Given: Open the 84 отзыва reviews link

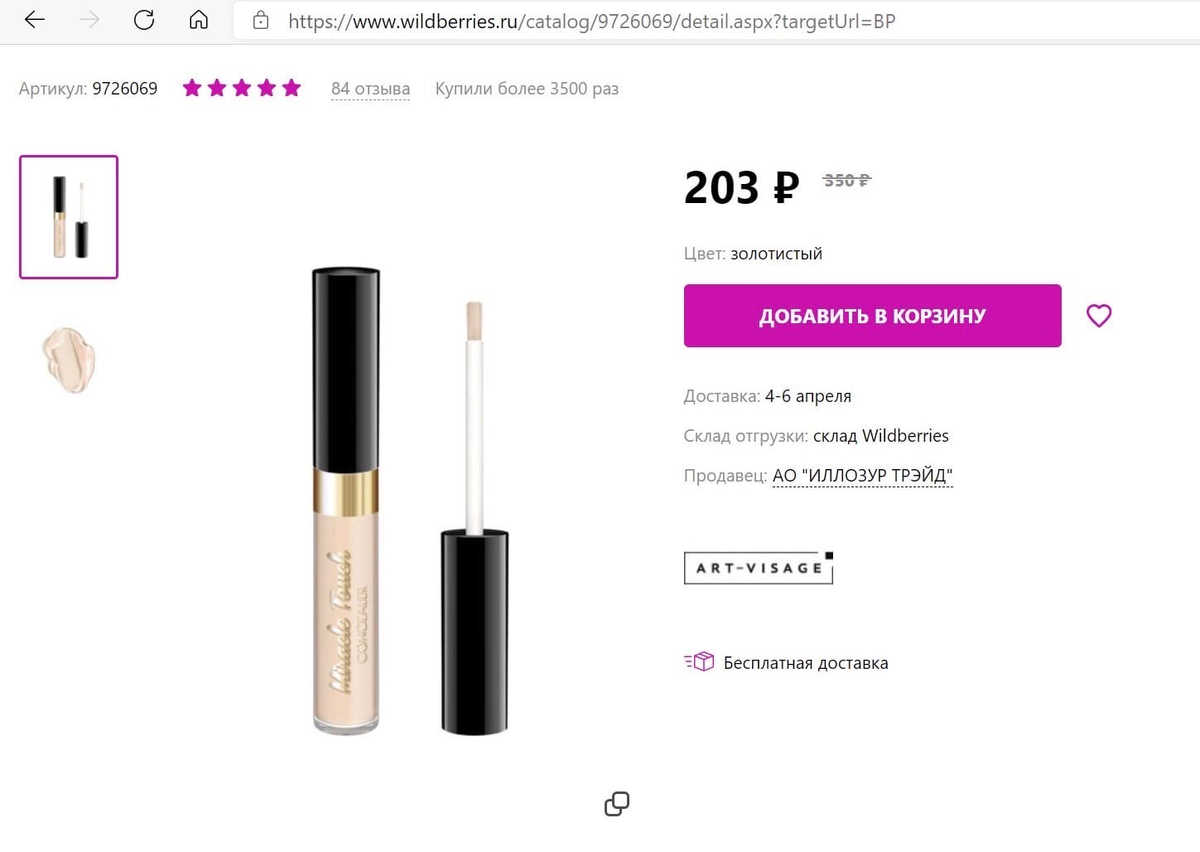Looking at the screenshot, I should (x=371, y=89).
